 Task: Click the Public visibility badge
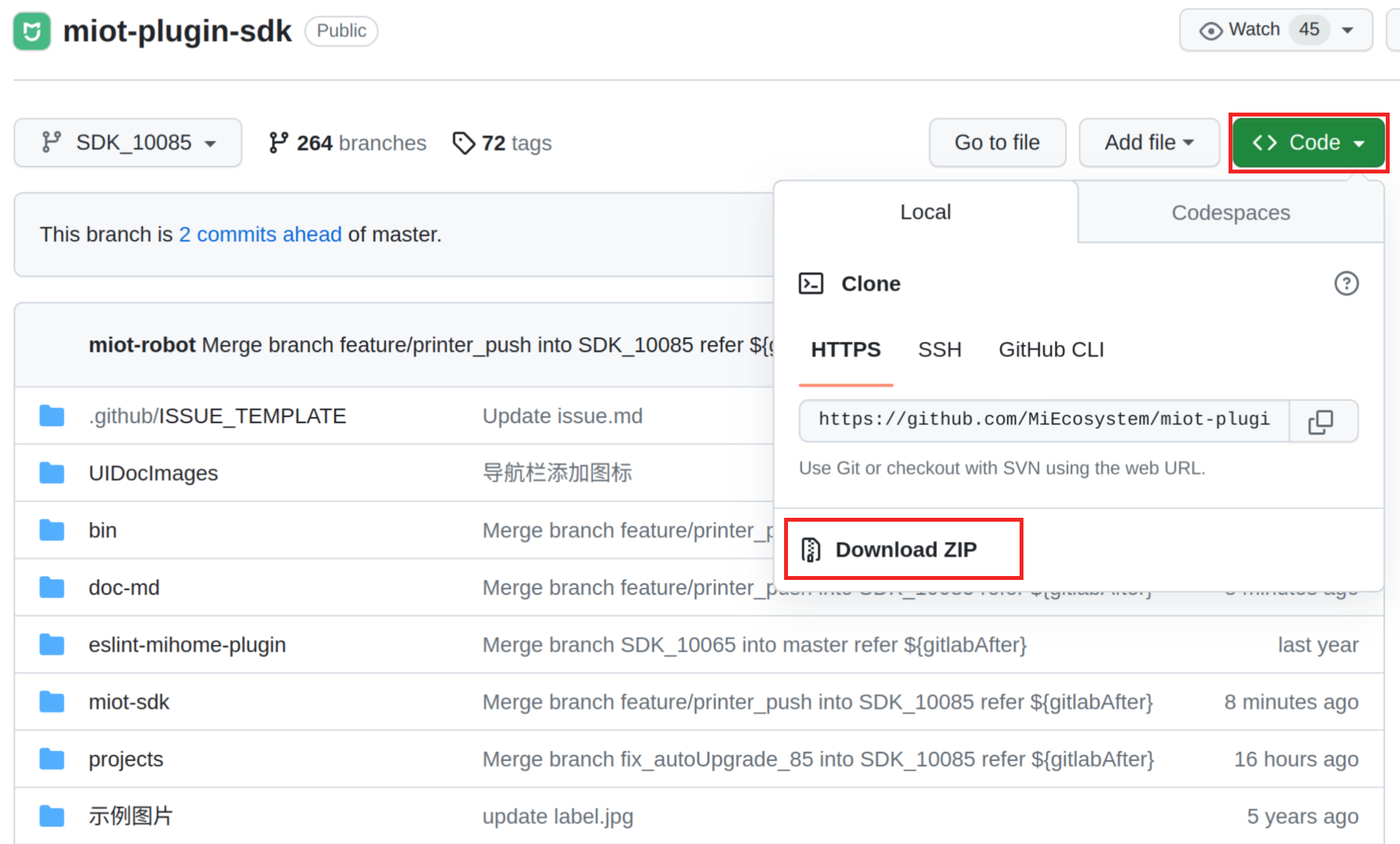pos(341,30)
